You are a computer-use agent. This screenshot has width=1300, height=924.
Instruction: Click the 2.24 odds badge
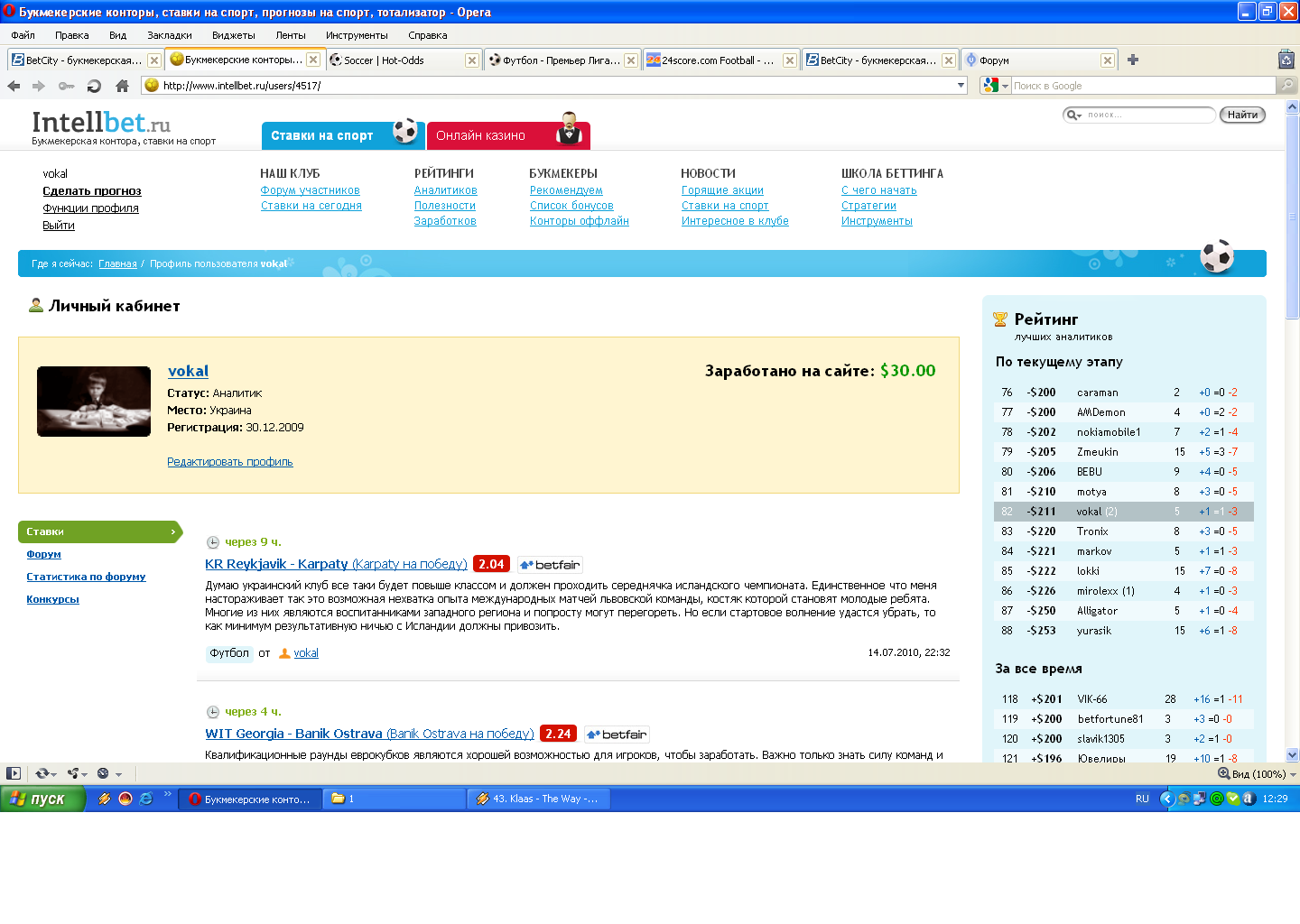point(558,734)
